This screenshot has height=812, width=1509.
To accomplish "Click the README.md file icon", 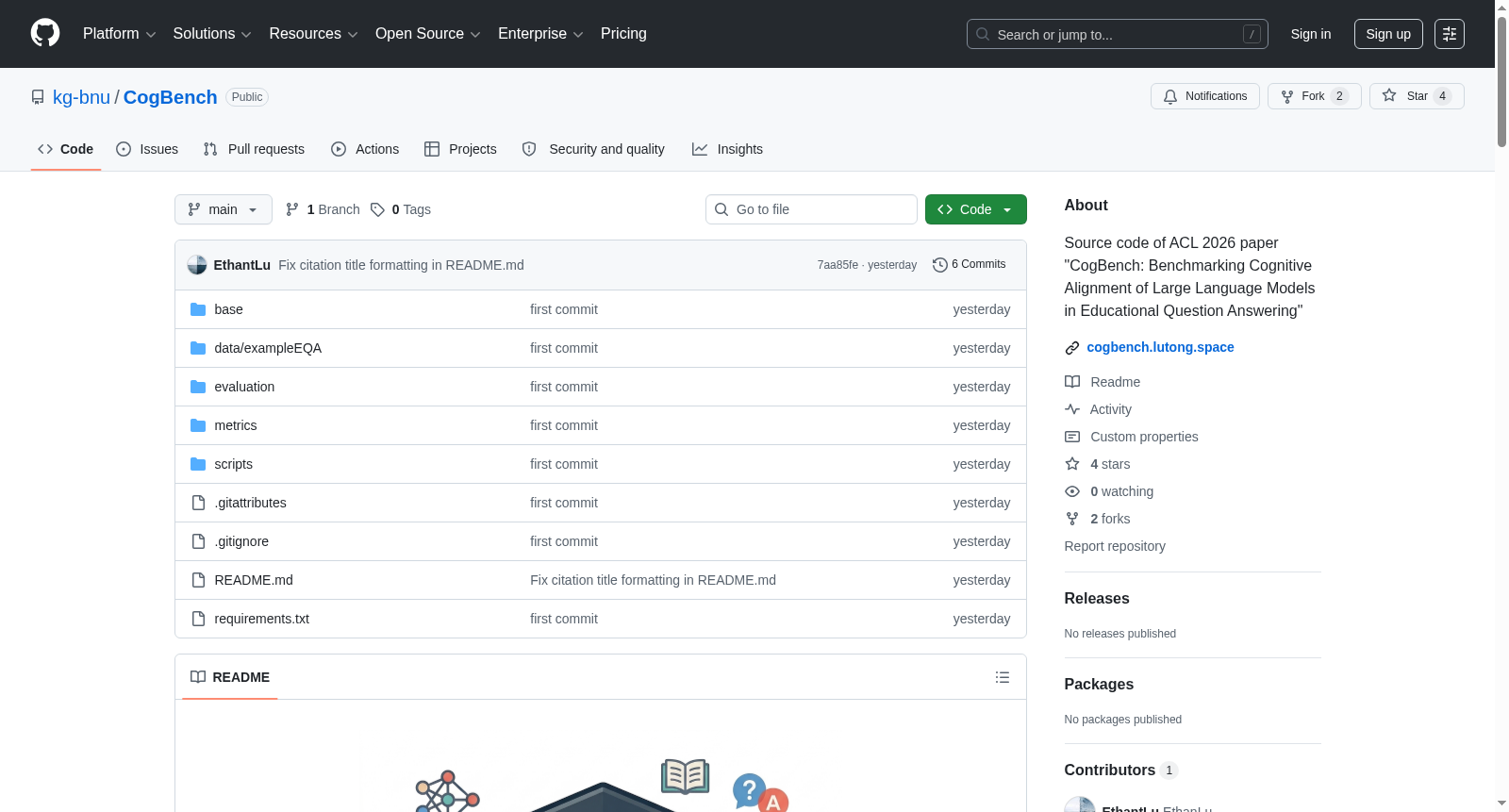I will click(x=198, y=580).
